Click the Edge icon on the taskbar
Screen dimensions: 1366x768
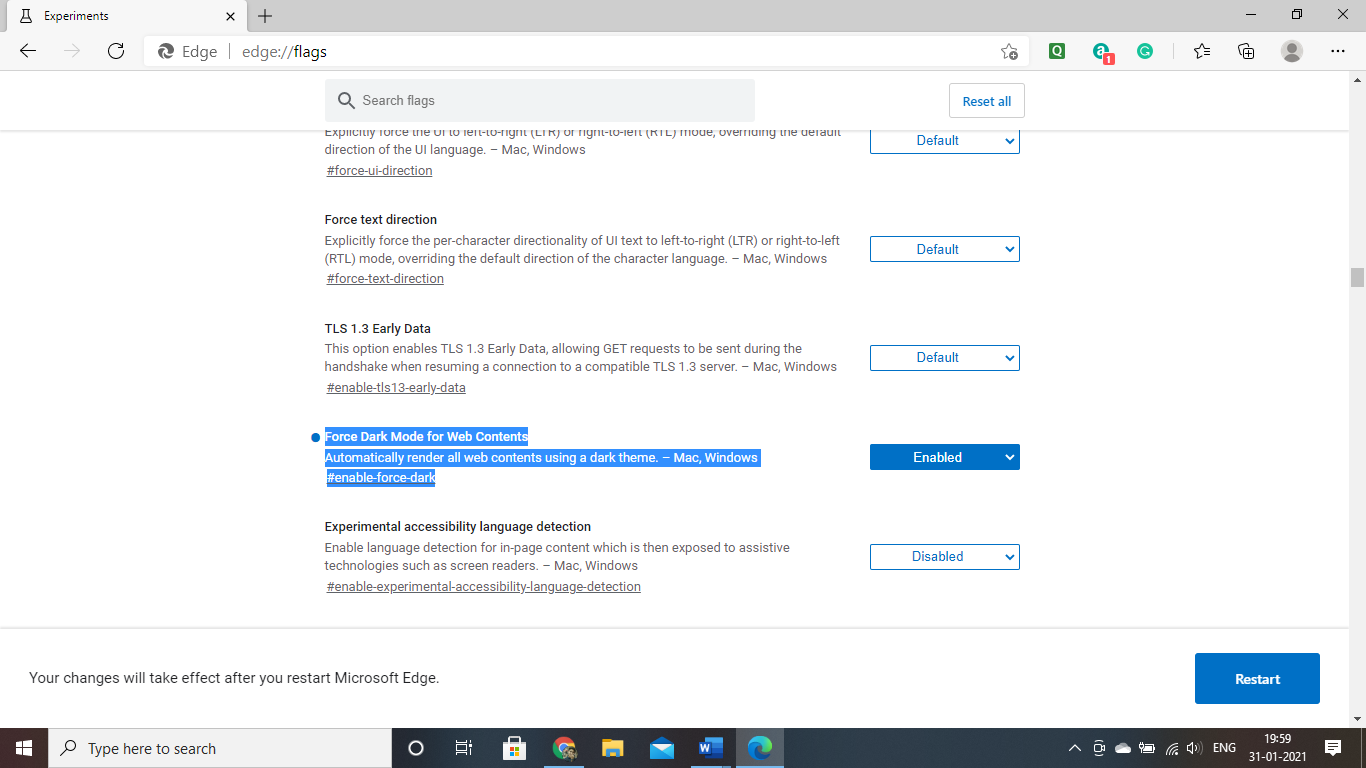(760, 748)
